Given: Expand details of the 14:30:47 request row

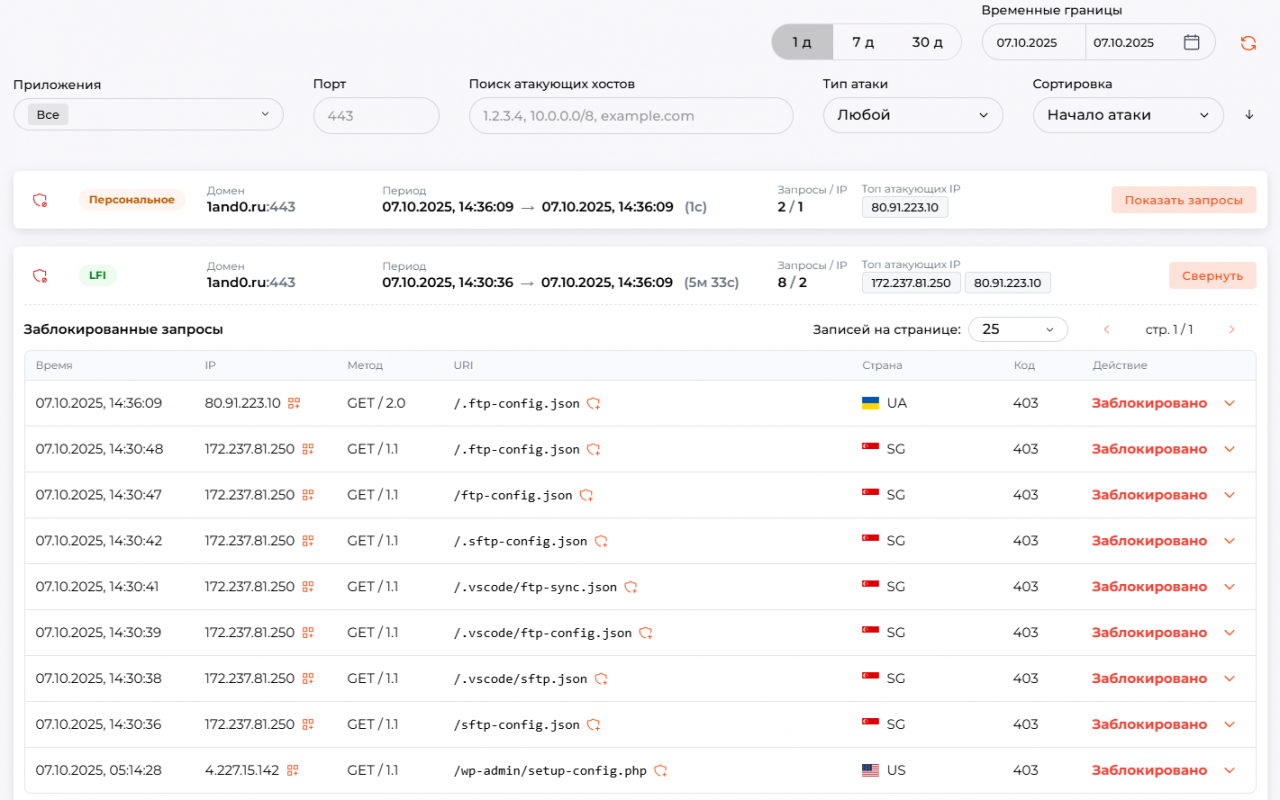Looking at the screenshot, I should click(x=1230, y=496).
